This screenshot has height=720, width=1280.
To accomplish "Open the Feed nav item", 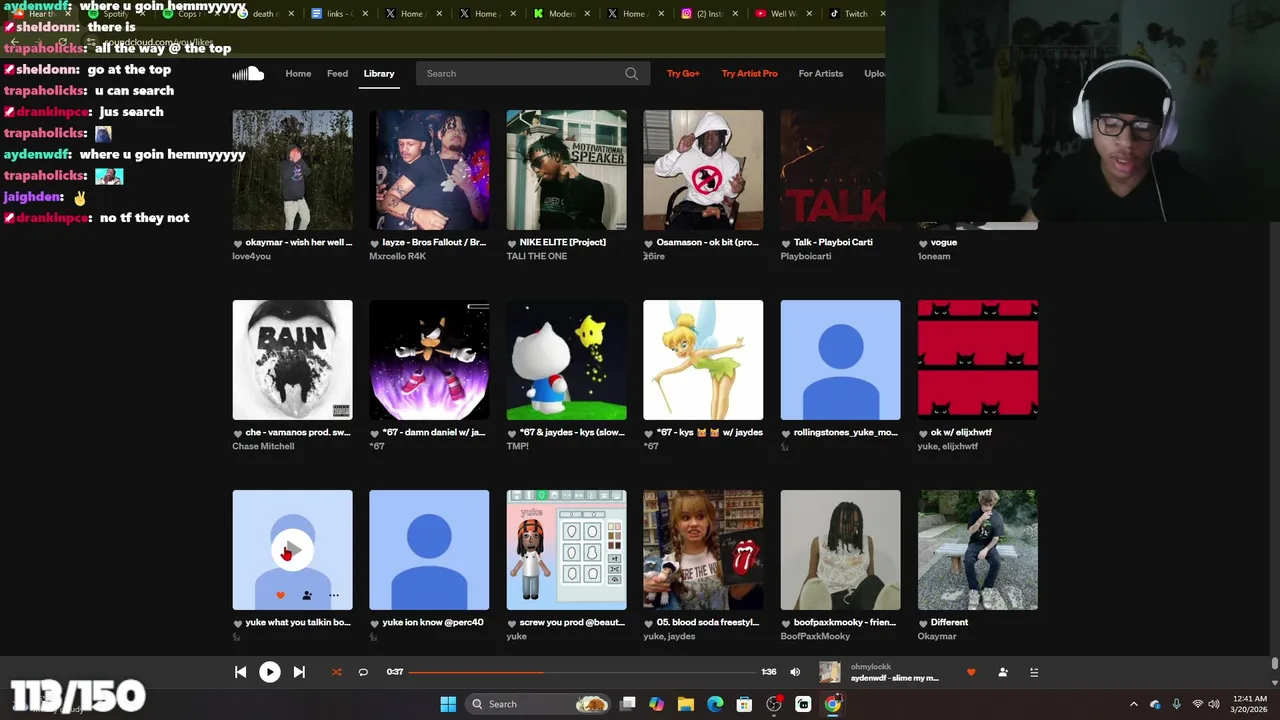I will [338, 73].
